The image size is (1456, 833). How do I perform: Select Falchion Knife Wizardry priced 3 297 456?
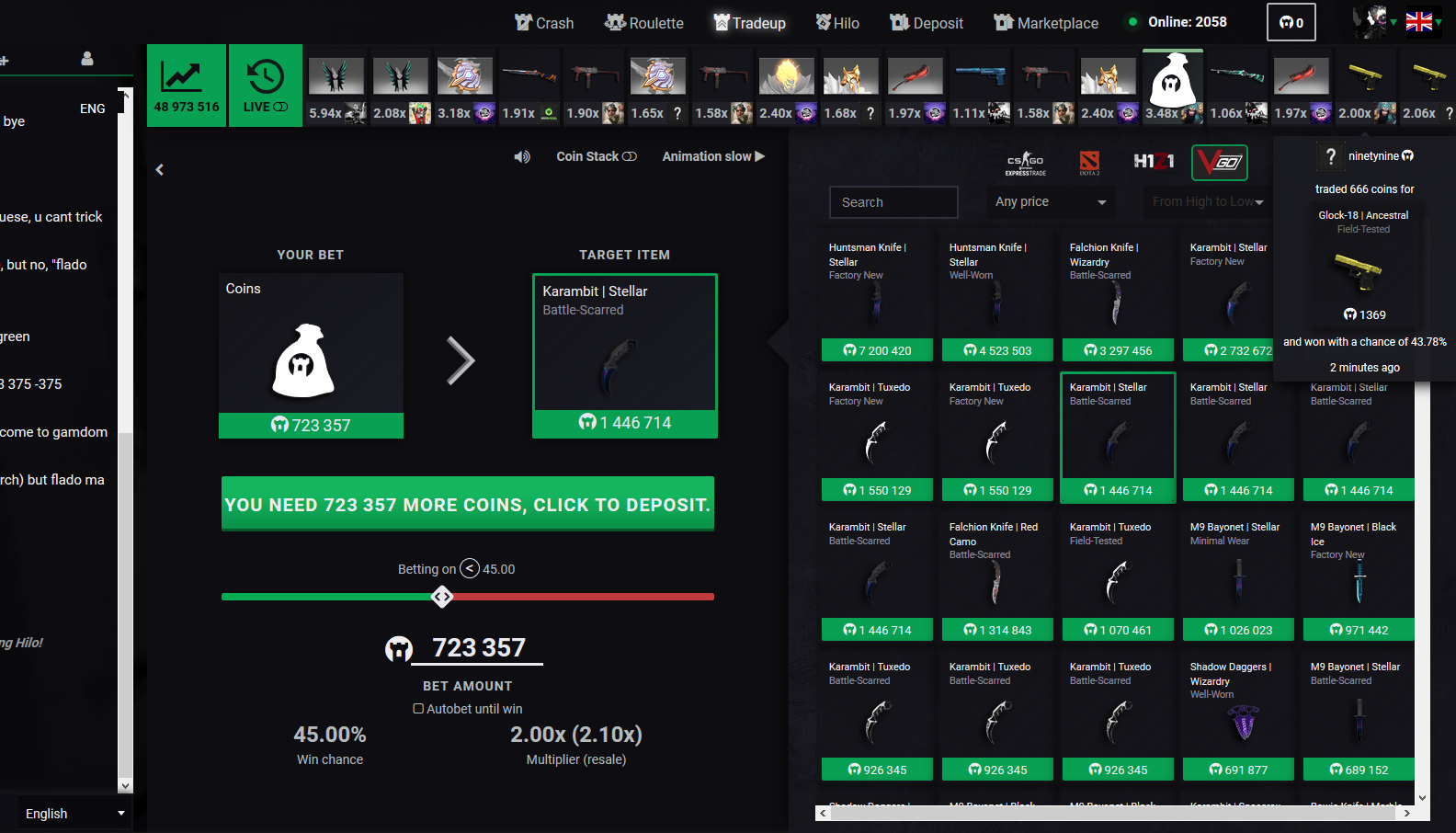tap(1119, 299)
